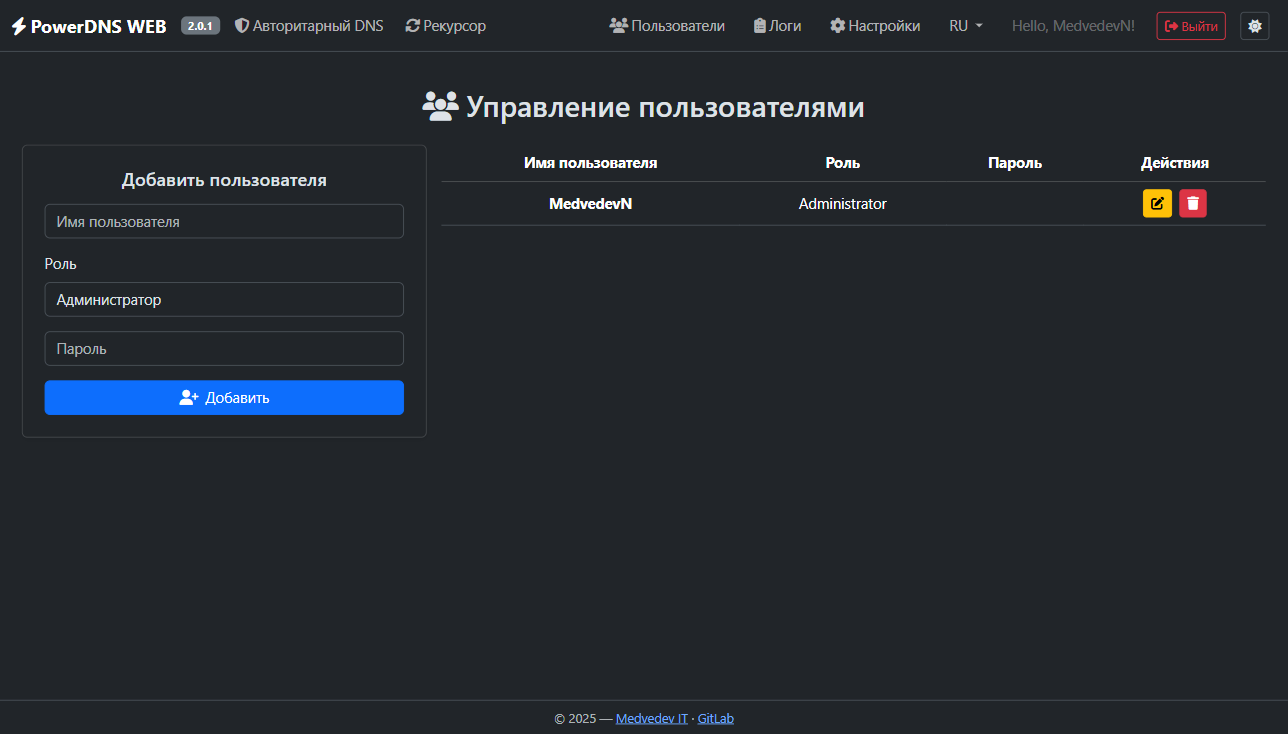Screen dimensions: 1288x734
Task: Open the Рекурсор page
Action: coord(446,26)
